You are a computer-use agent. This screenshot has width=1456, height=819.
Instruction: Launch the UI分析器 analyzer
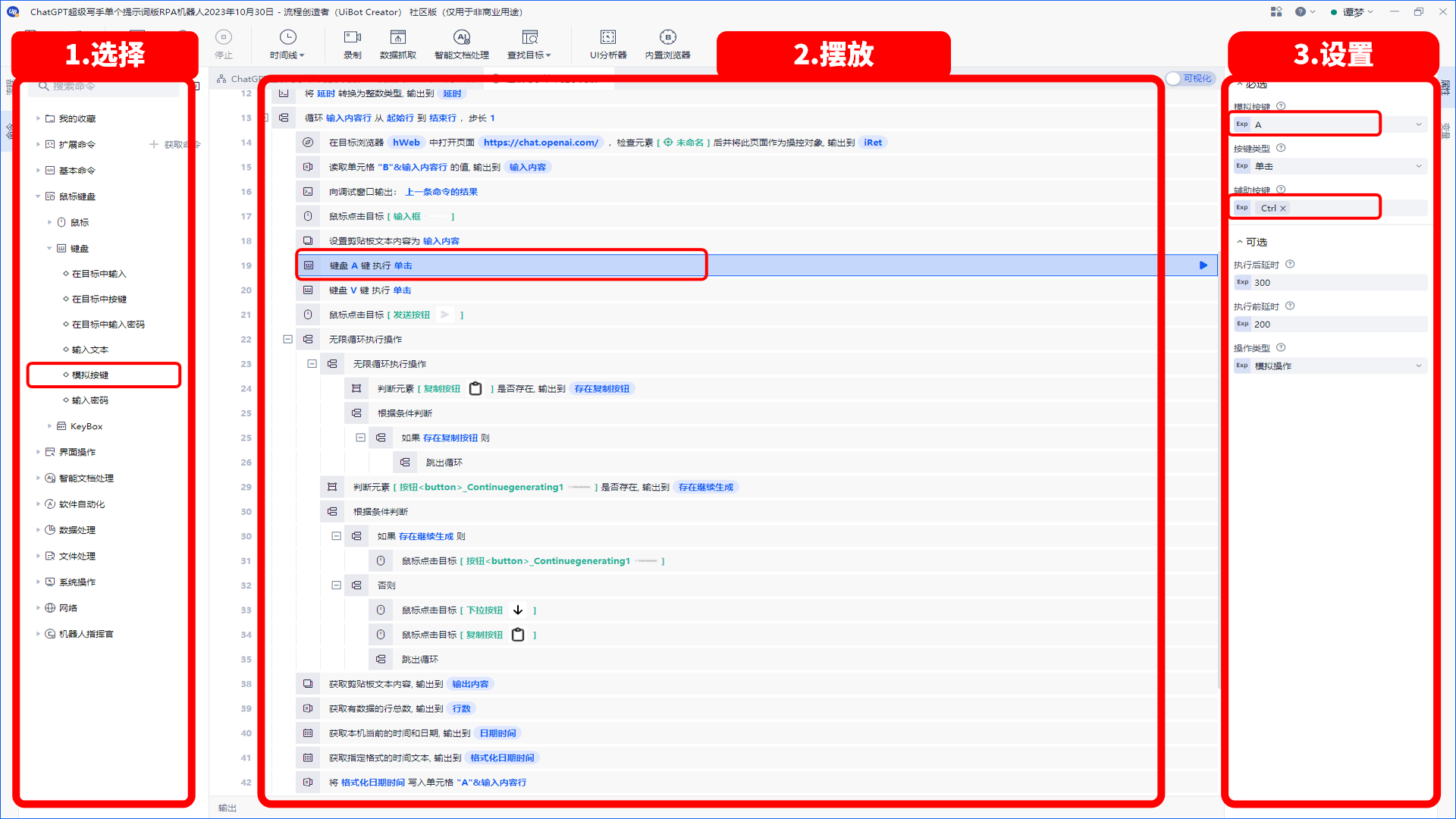(608, 44)
